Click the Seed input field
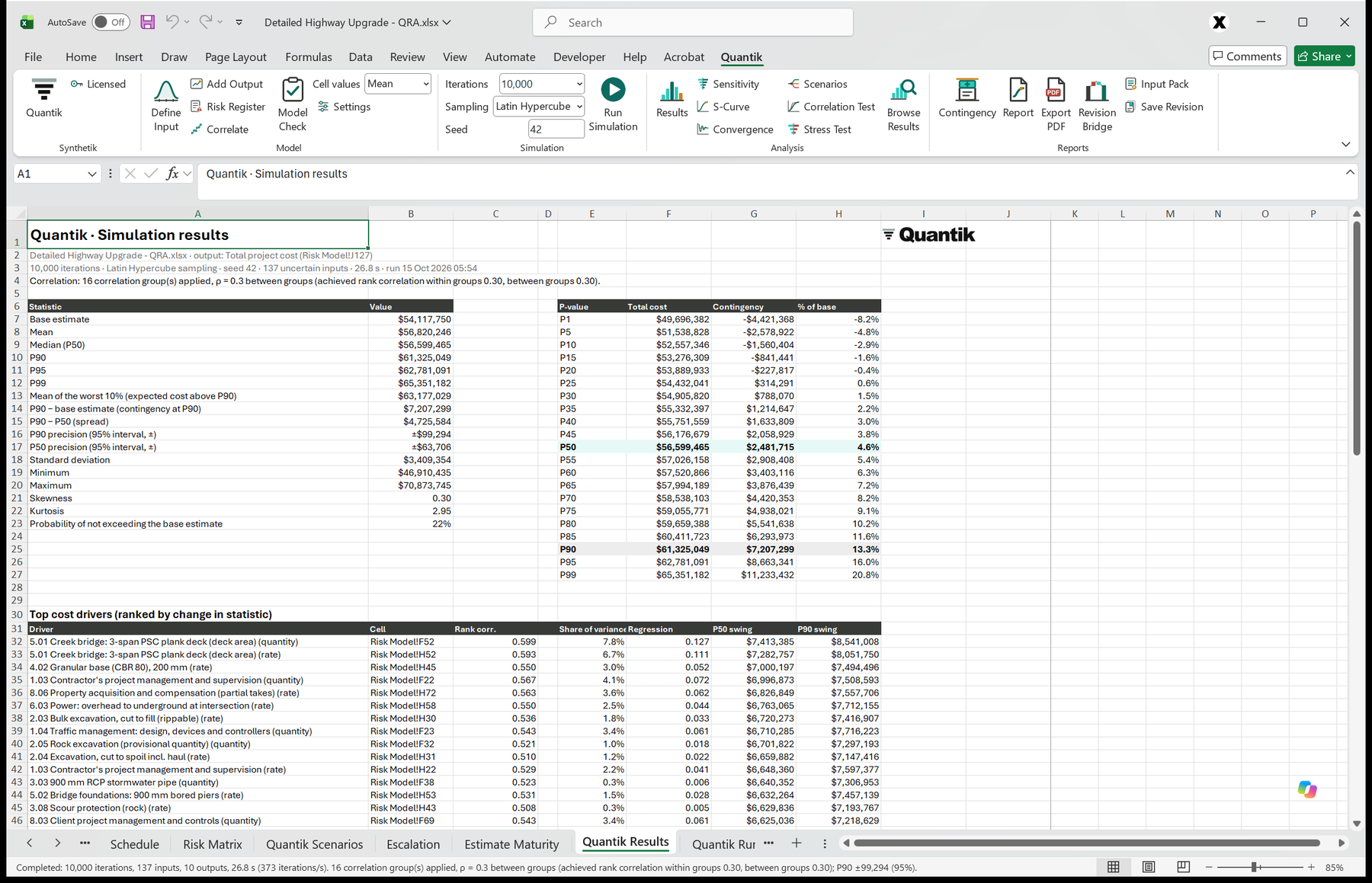 pos(556,130)
